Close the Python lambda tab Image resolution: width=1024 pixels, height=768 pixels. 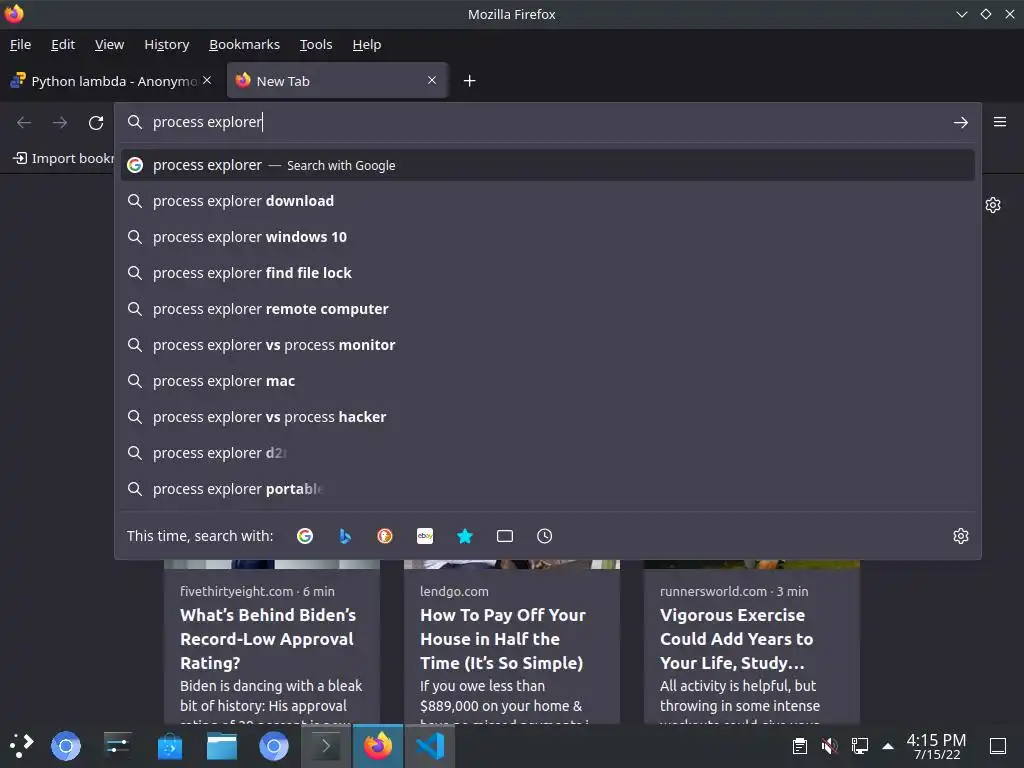207,80
